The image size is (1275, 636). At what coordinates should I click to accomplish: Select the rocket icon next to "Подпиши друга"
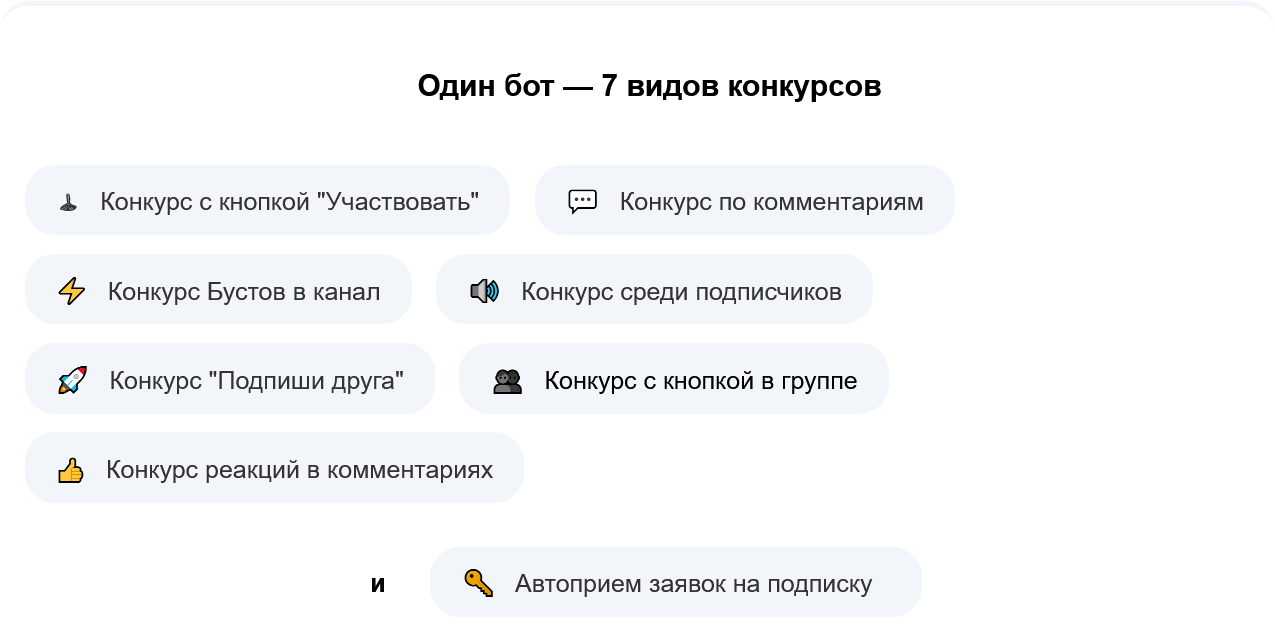tap(70, 378)
